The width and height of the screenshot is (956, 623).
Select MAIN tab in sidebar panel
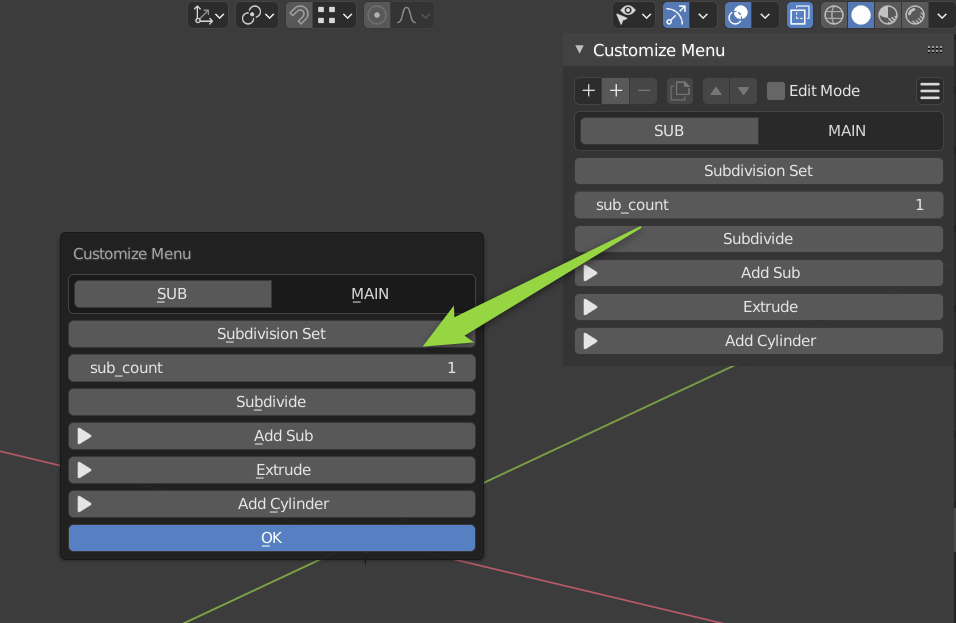[x=847, y=130]
